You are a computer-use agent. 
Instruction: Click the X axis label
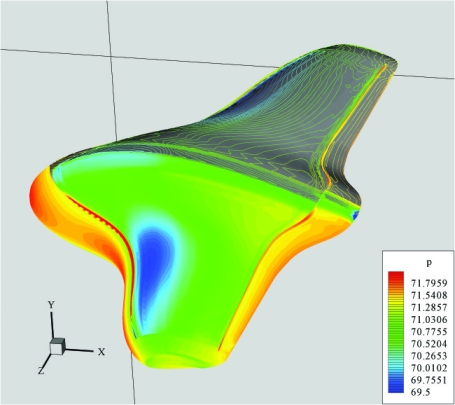pos(101,352)
